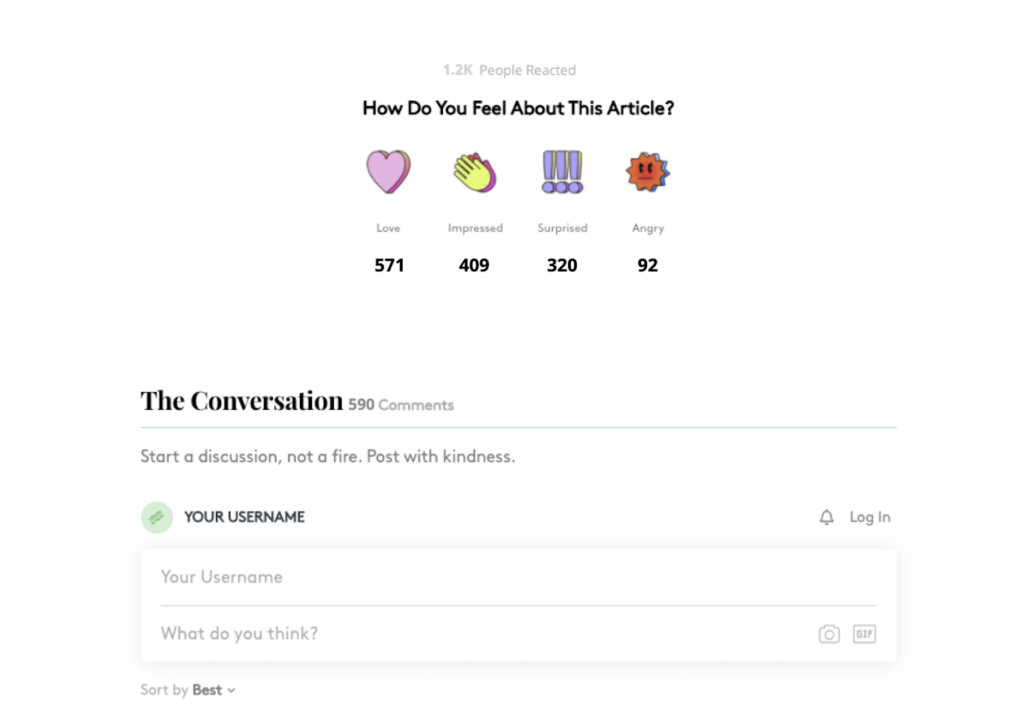
Task: Open notifications via the bell icon
Action: [x=827, y=517]
